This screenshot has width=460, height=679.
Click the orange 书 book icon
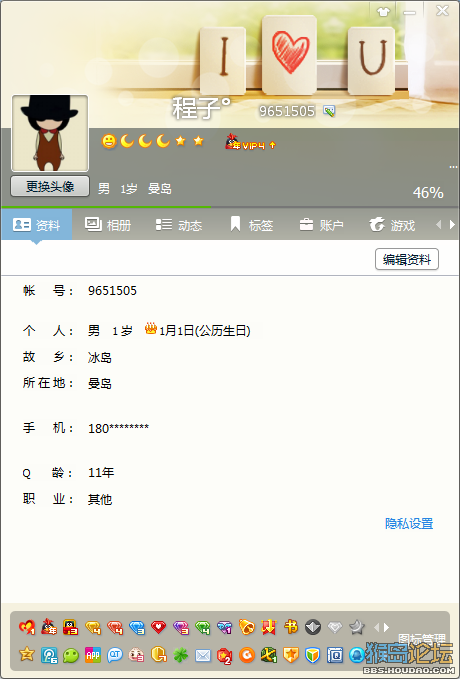tap(291, 627)
